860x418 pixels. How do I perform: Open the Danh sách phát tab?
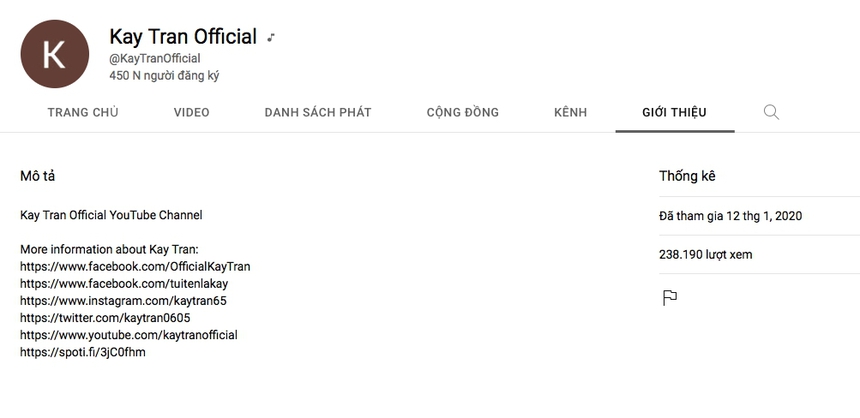click(x=318, y=112)
